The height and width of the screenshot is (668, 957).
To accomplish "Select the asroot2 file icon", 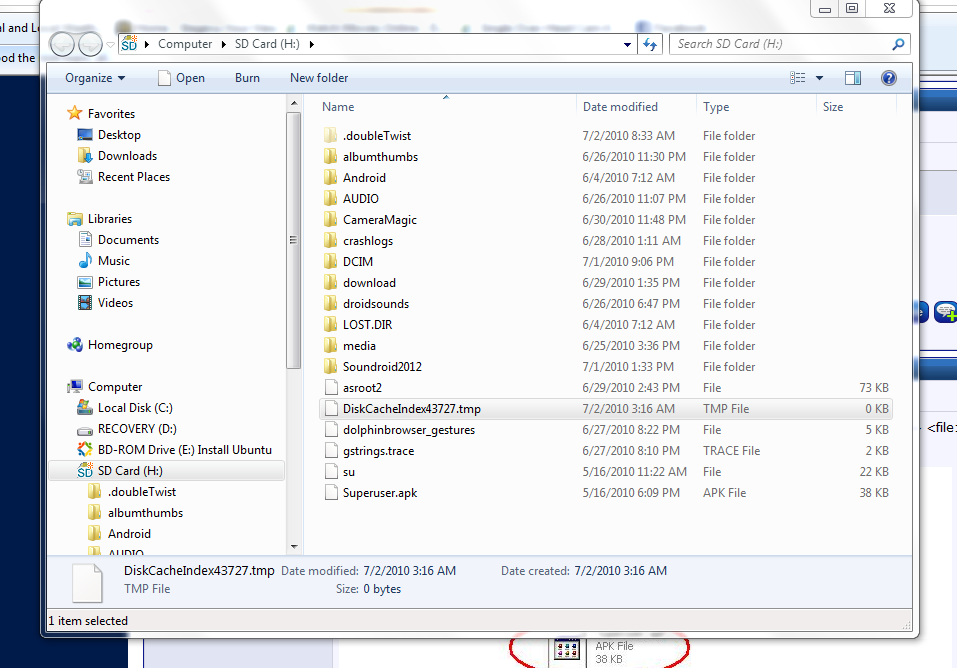I will [331, 388].
